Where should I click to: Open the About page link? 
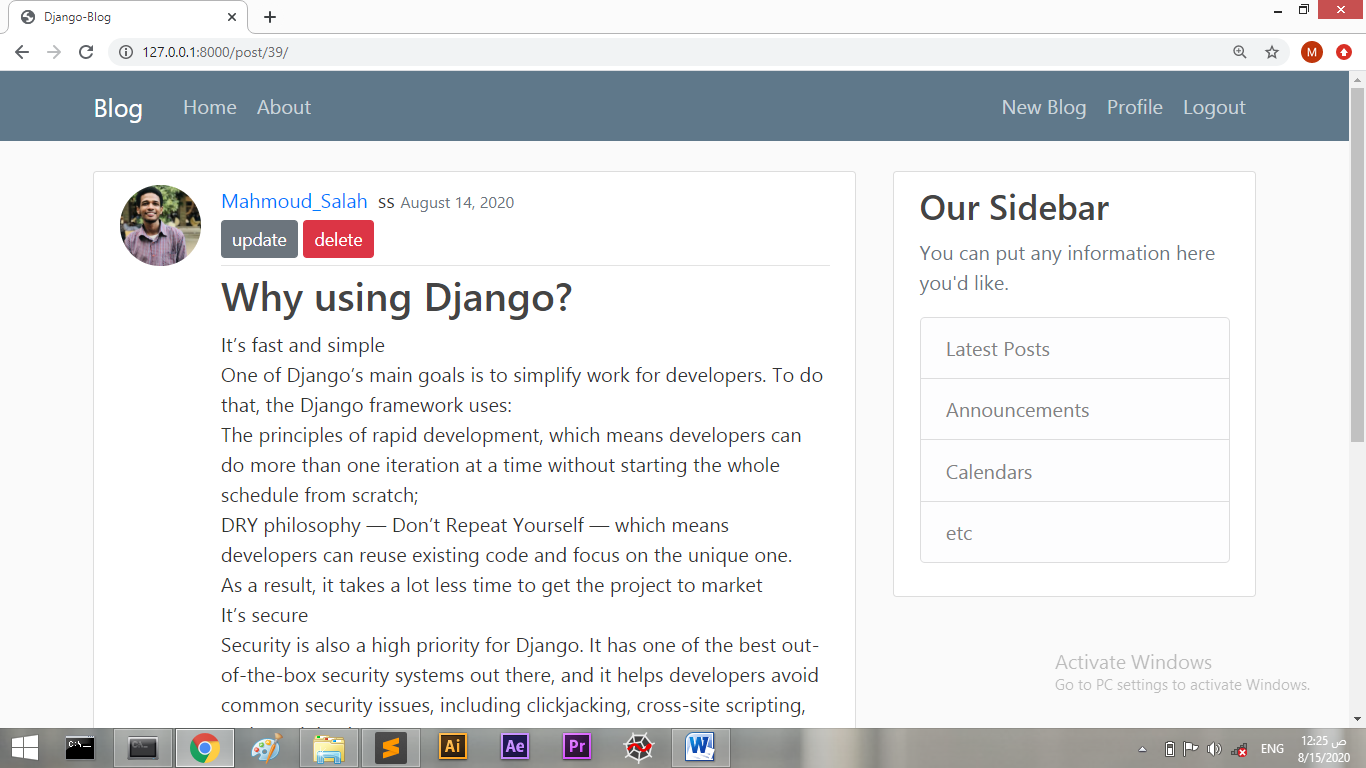click(x=284, y=107)
